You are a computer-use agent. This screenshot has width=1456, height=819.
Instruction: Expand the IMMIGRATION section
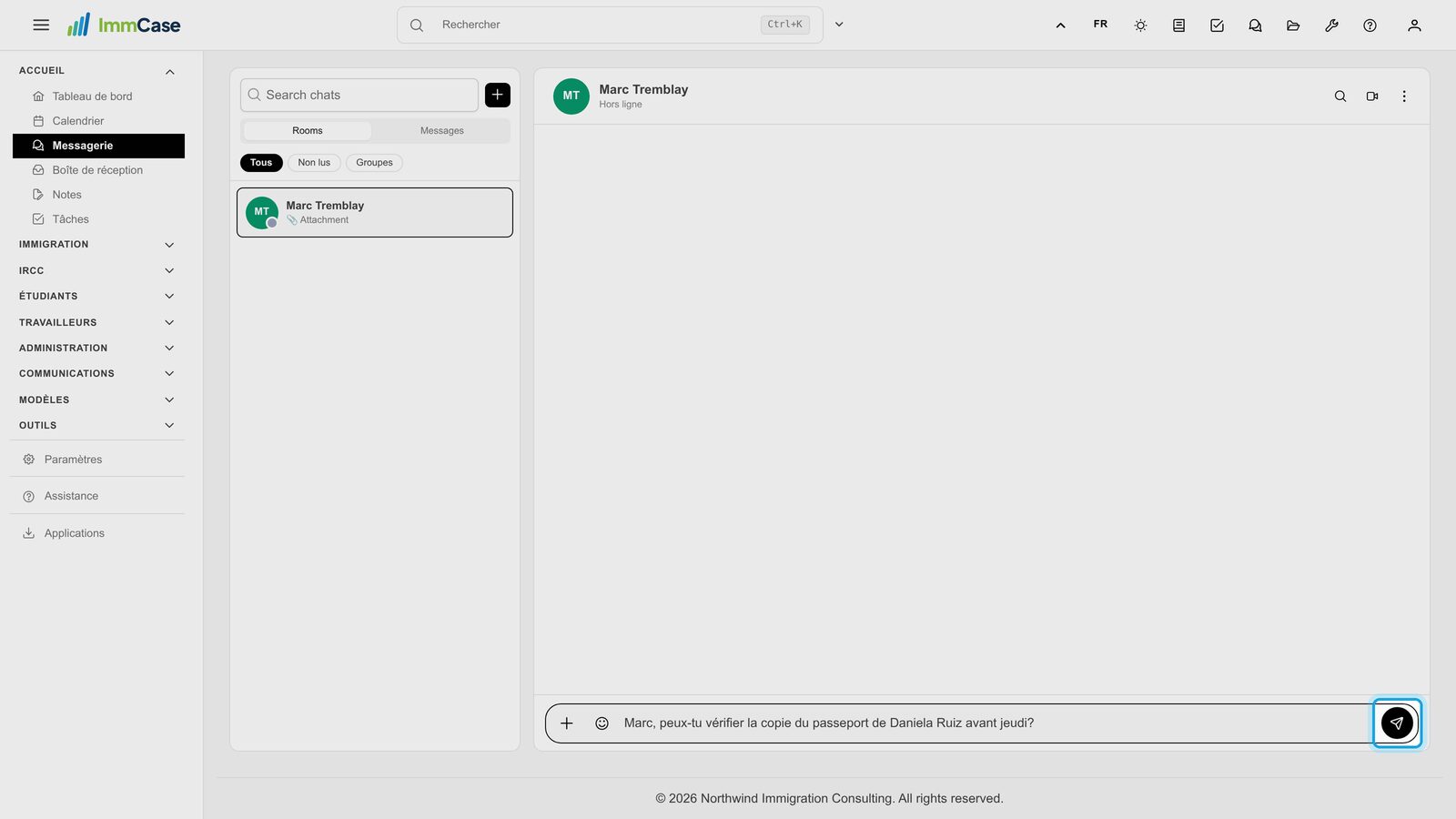[98, 245]
